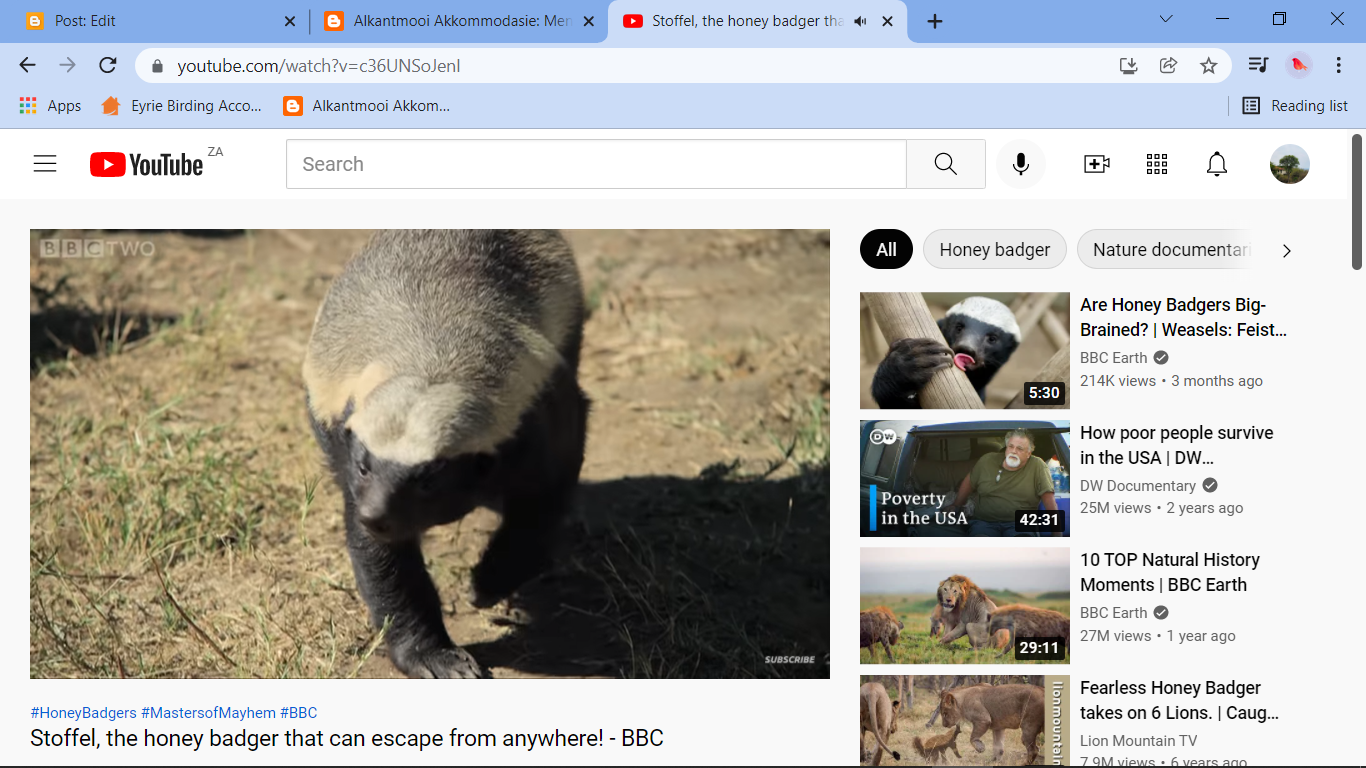This screenshot has width=1366, height=768.
Task: Switch to the Alkantmooi Akkommodasie tab
Action: 458,21
